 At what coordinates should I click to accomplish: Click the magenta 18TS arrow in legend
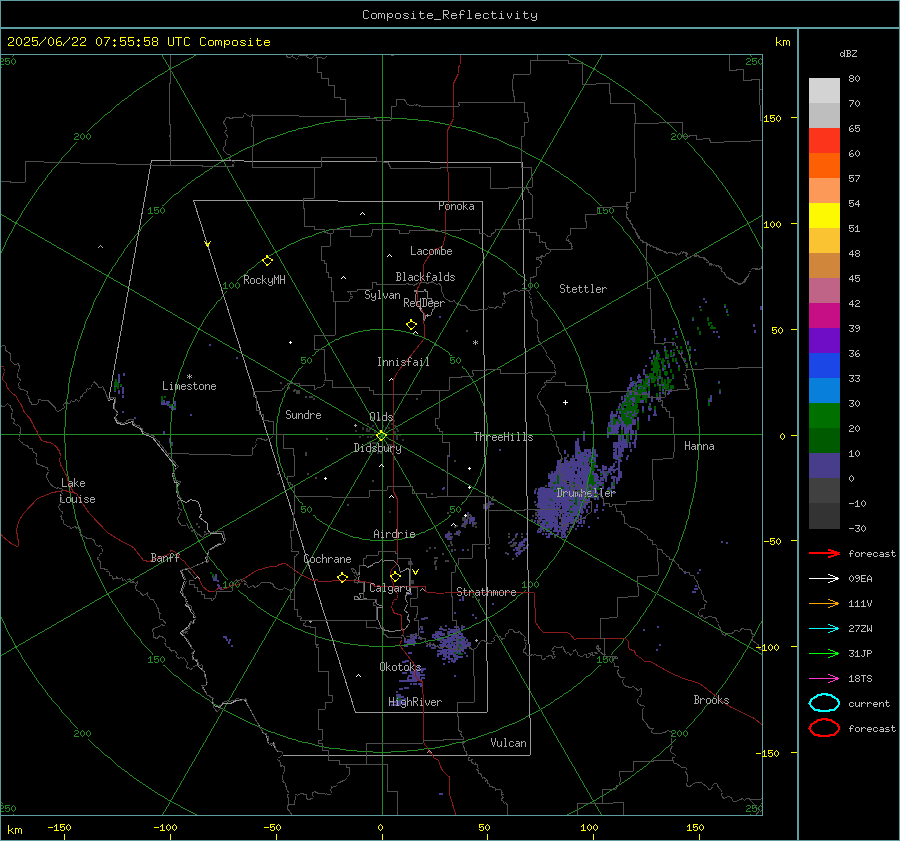tap(824, 679)
